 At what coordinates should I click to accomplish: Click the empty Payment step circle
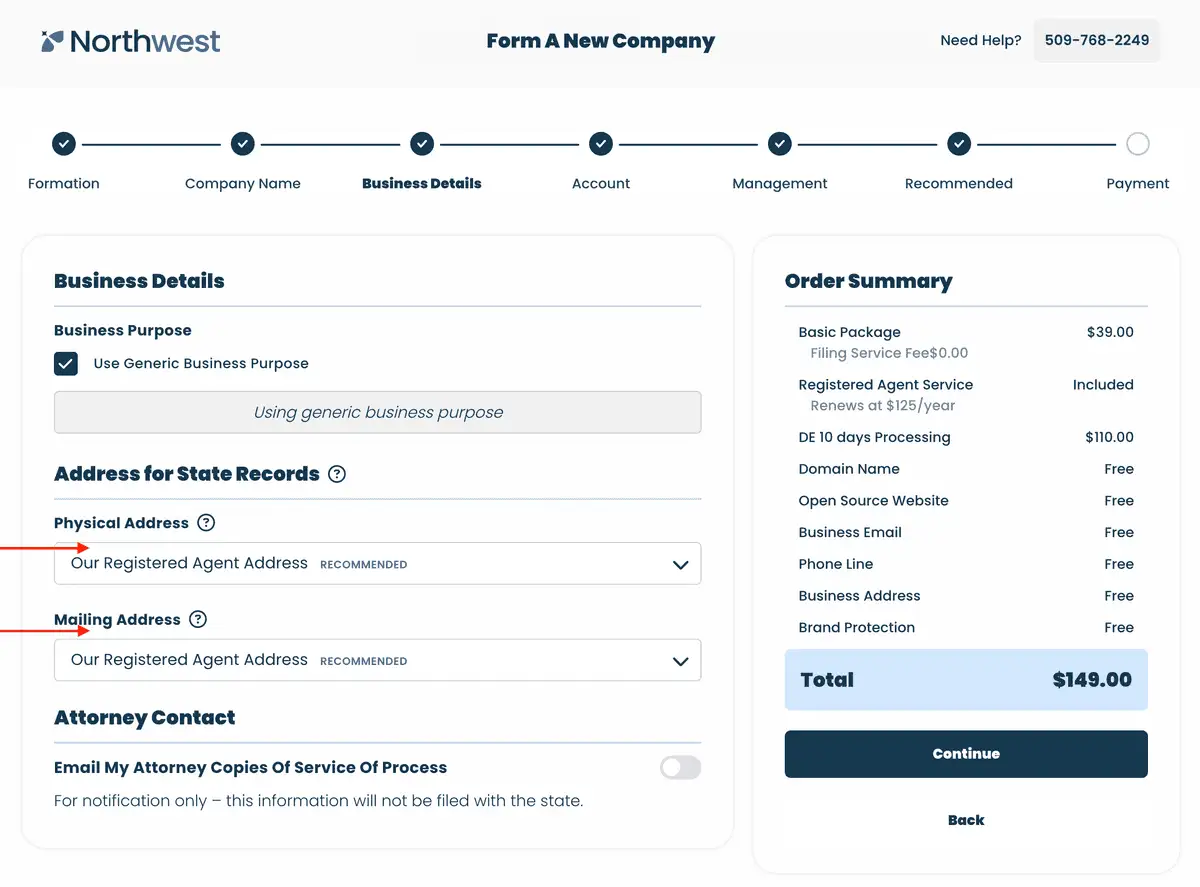[x=1138, y=144]
